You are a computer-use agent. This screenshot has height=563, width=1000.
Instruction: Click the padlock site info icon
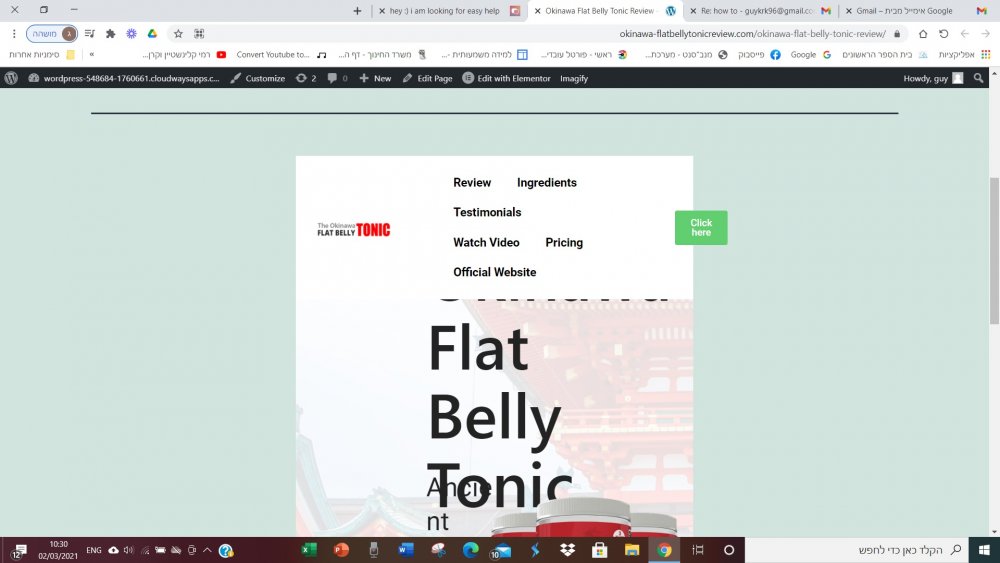[897, 34]
